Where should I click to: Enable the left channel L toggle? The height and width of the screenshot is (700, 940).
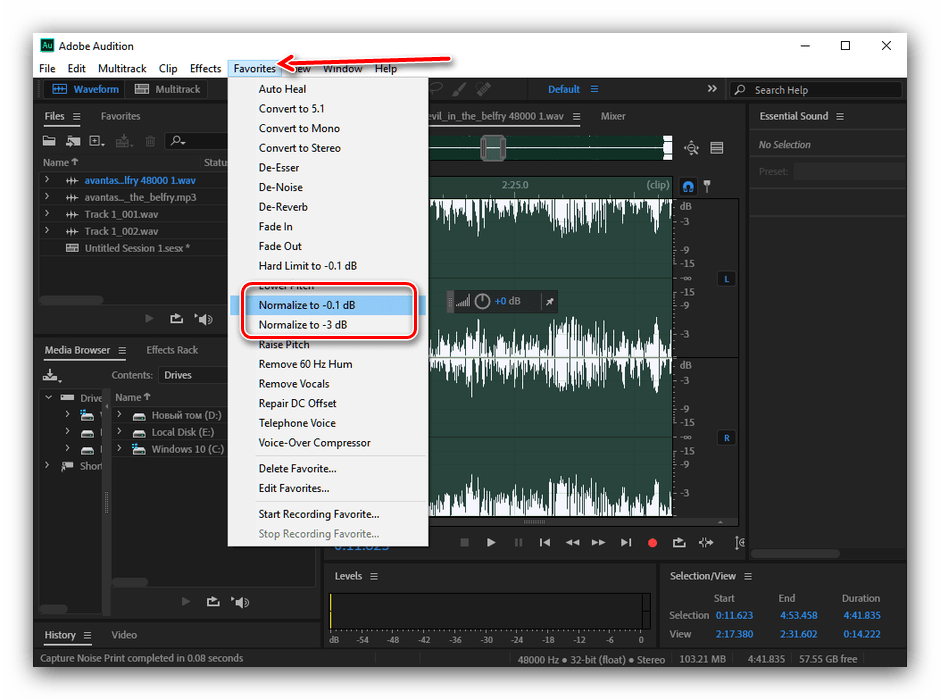click(726, 278)
